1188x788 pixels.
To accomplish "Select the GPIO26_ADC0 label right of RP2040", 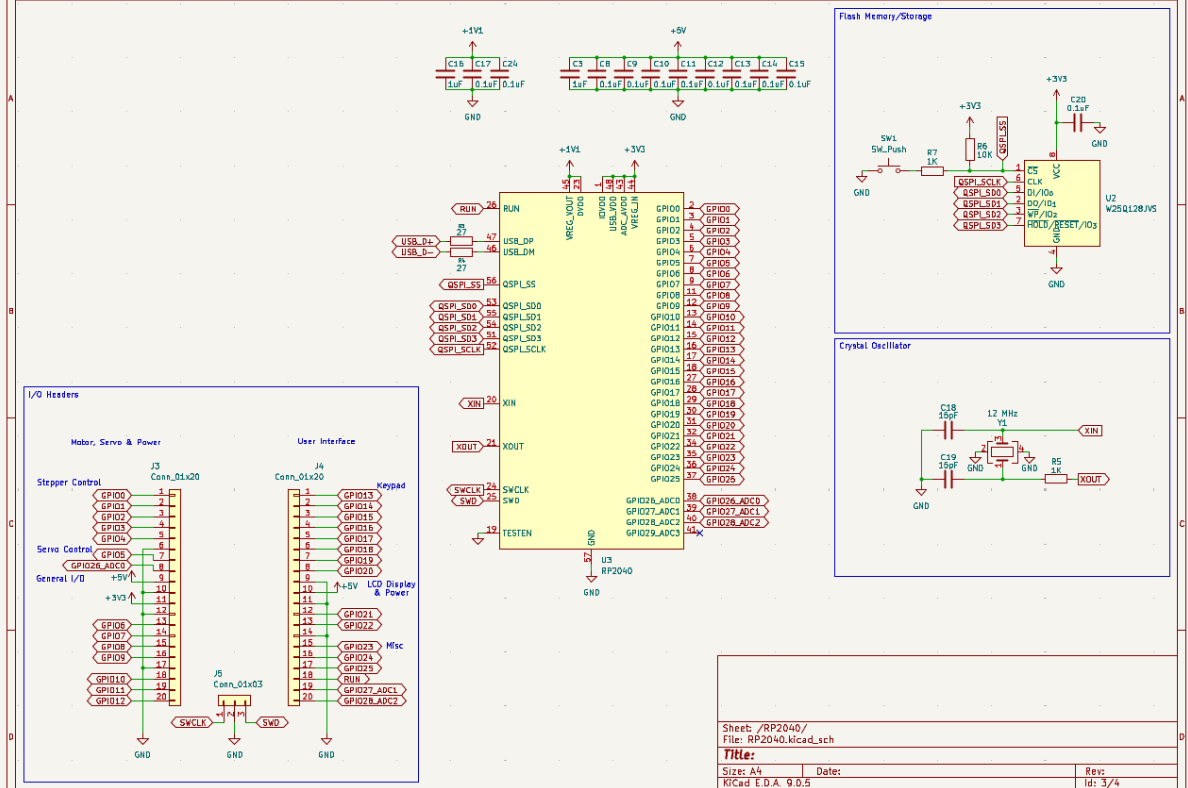I will [734, 501].
